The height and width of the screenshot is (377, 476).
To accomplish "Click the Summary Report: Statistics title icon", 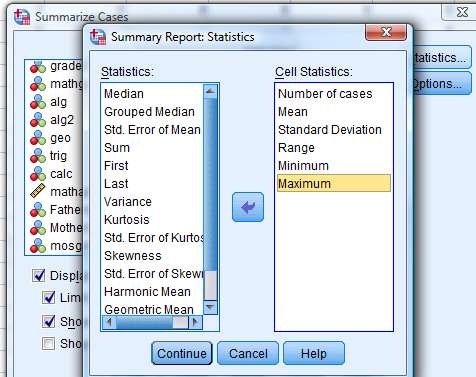I will [98, 37].
